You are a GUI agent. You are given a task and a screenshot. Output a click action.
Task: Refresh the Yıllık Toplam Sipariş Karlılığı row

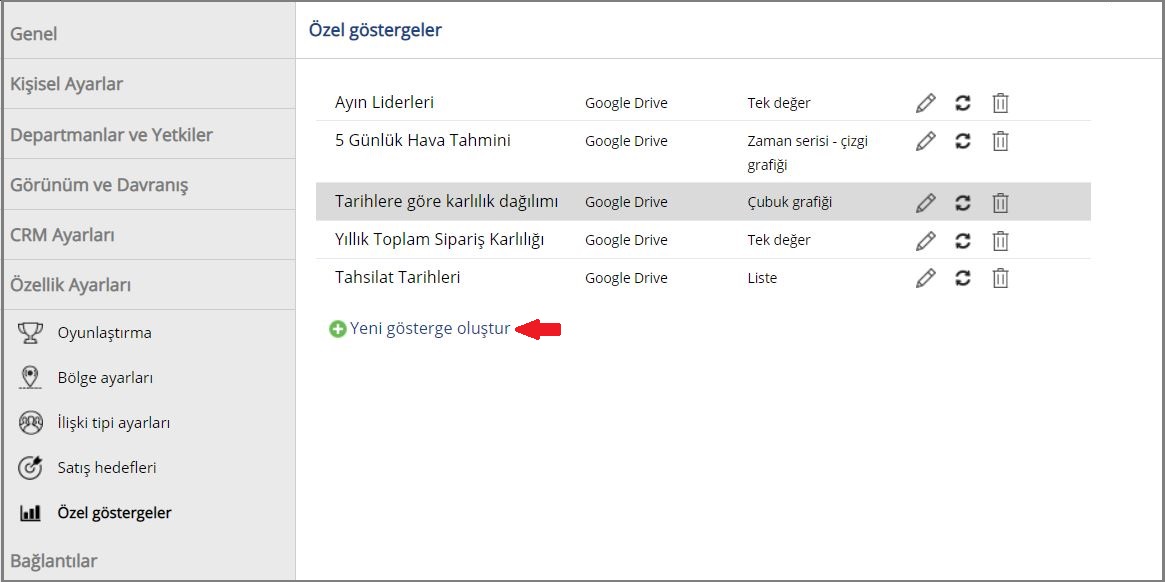point(963,240)
